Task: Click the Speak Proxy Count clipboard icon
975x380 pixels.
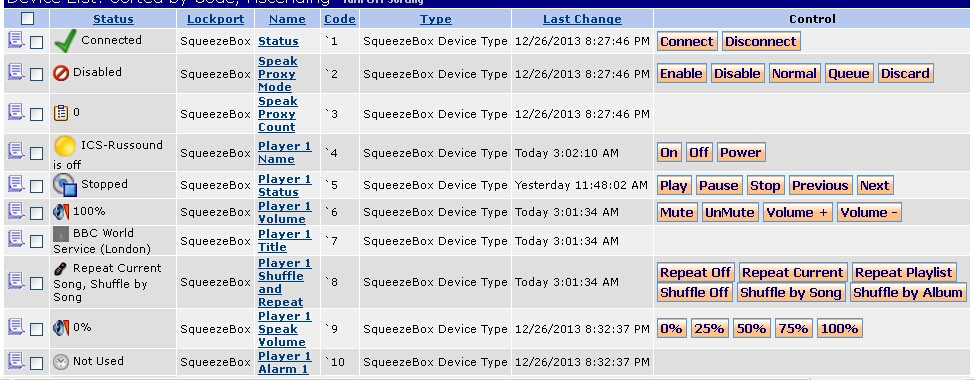Action: pyautogui.click(x=60, y=113)
